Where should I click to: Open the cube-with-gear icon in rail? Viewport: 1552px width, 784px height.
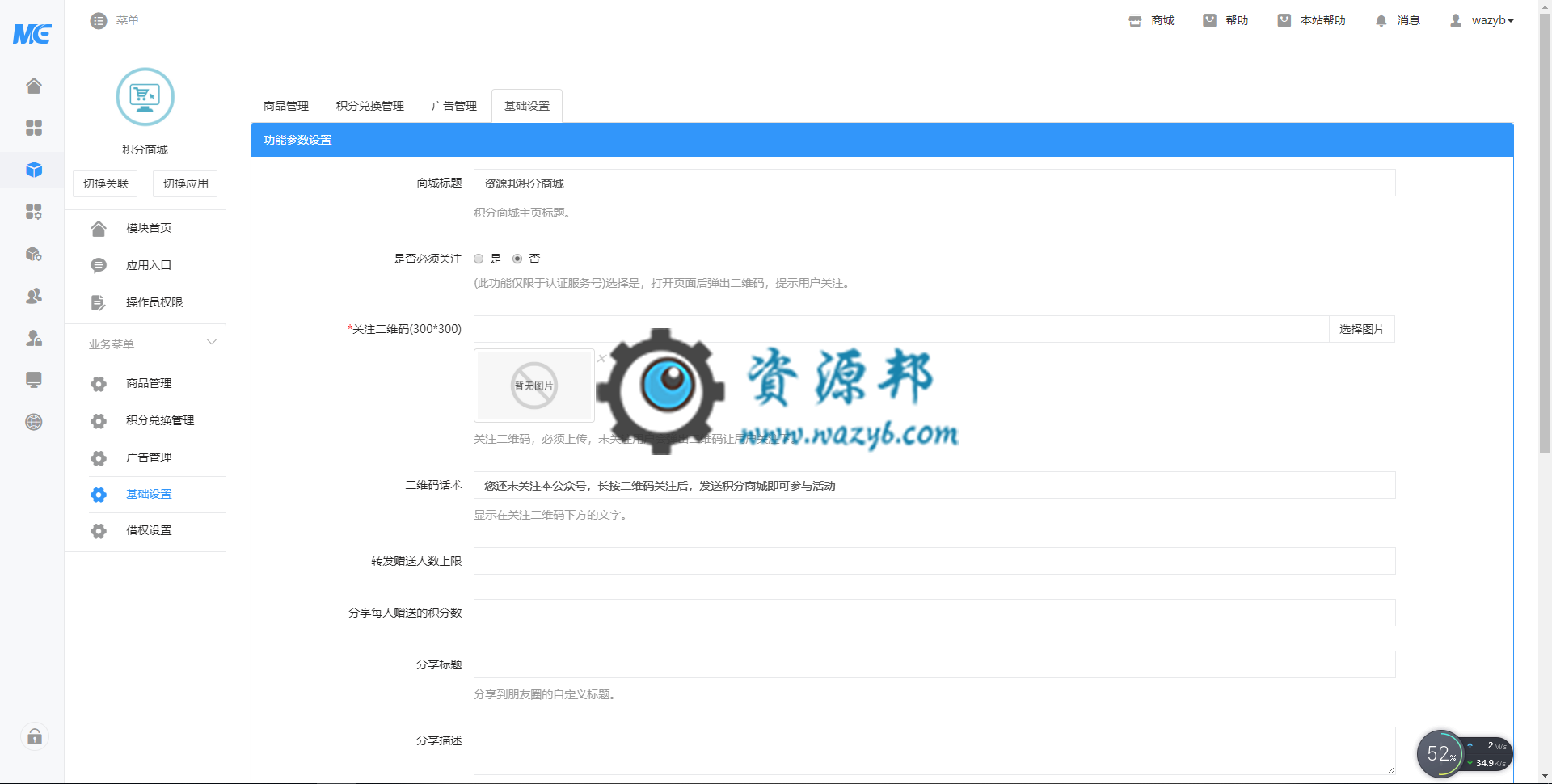tap(34, 254)
